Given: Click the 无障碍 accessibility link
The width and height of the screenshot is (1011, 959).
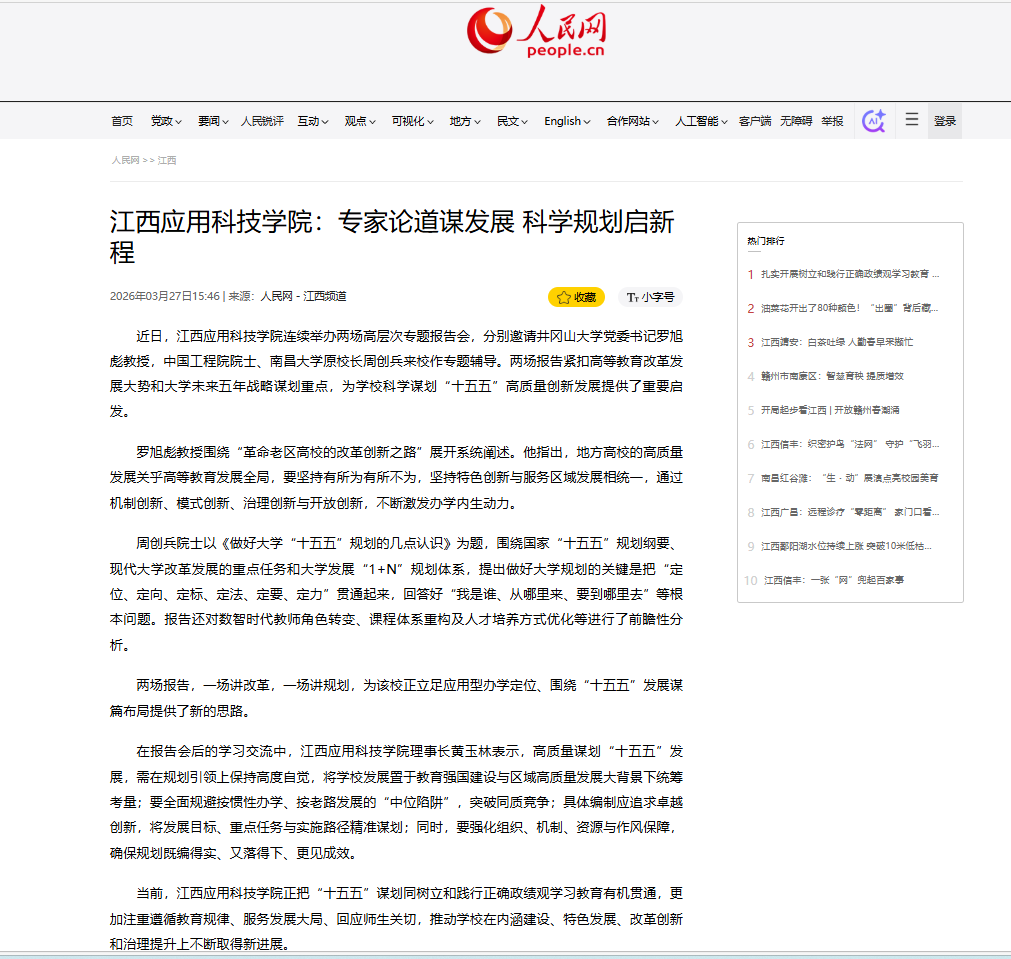Looking at the screenshot, I should point(796,121).
